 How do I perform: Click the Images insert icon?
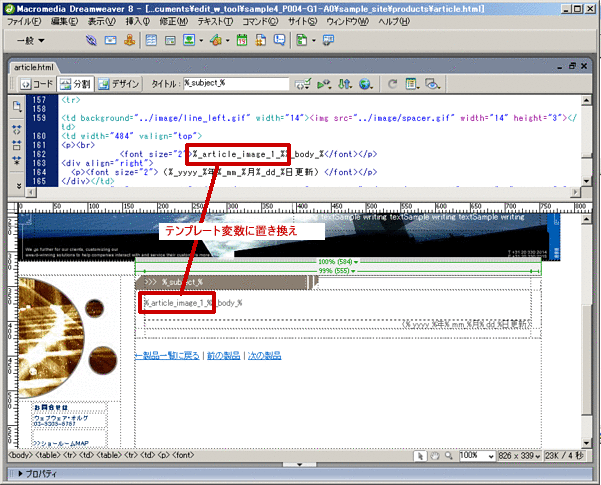click(x=189, y=40)
